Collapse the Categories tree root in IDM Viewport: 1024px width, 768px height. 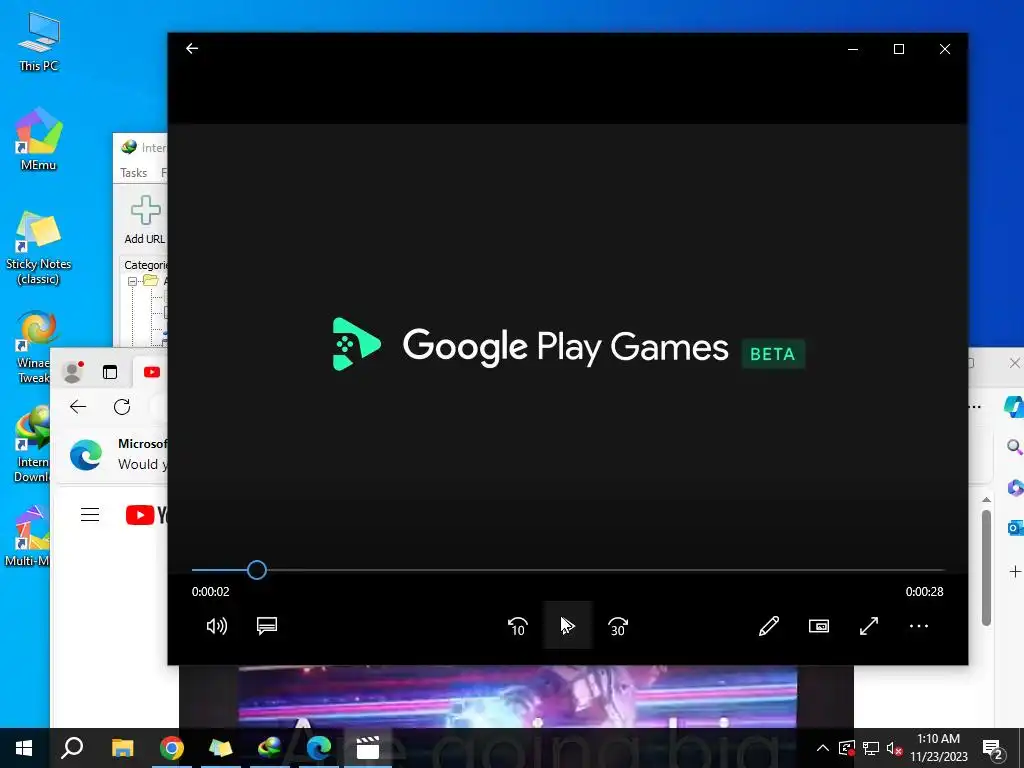click(x=132, y=281)
